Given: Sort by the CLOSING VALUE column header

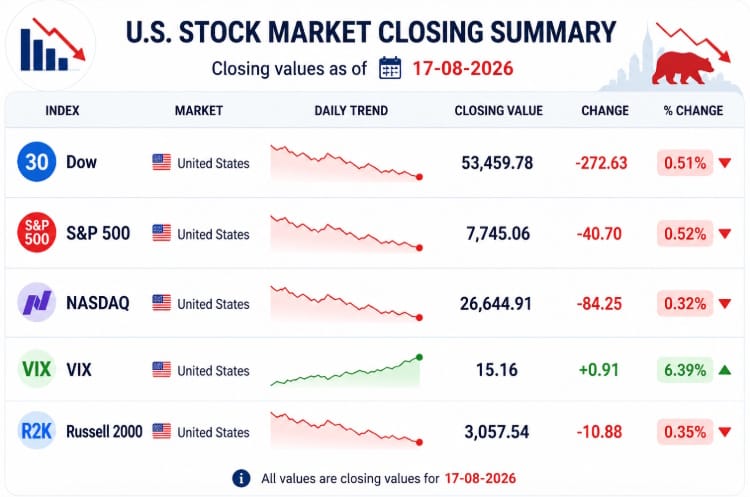Looking at the screenshot, I should [x=498, y=110].
